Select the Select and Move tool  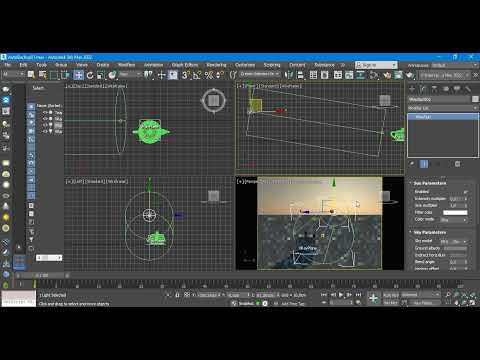pyautogui.click(x=79, y=75)
